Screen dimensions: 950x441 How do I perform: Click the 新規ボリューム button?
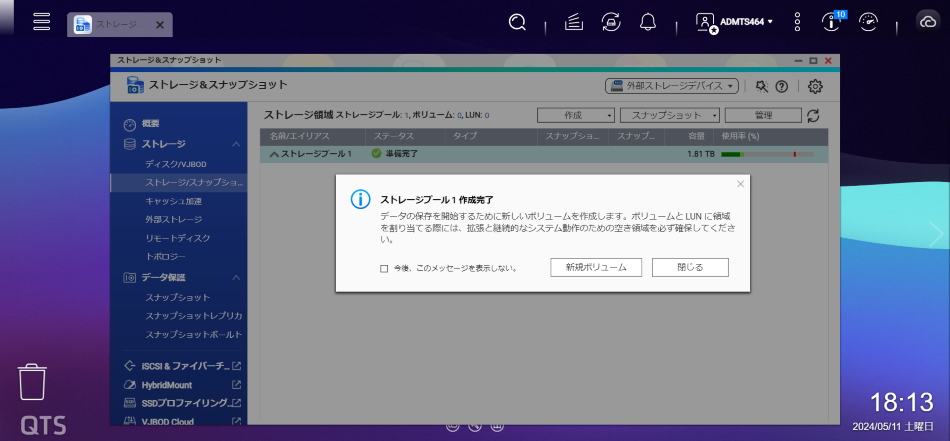pos(596,267)
